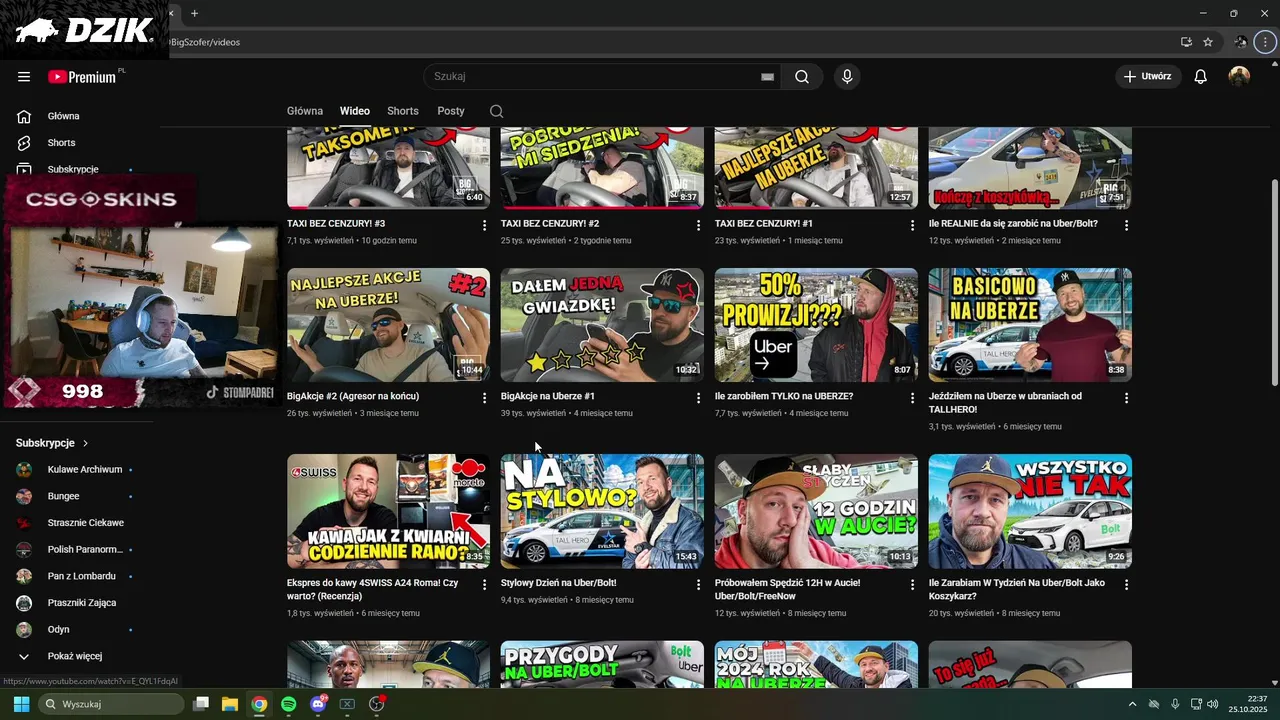This screenshot has height=720, width=1280.
Task: Switch to the Główna channel tab
Action: (x=305, y=111)
